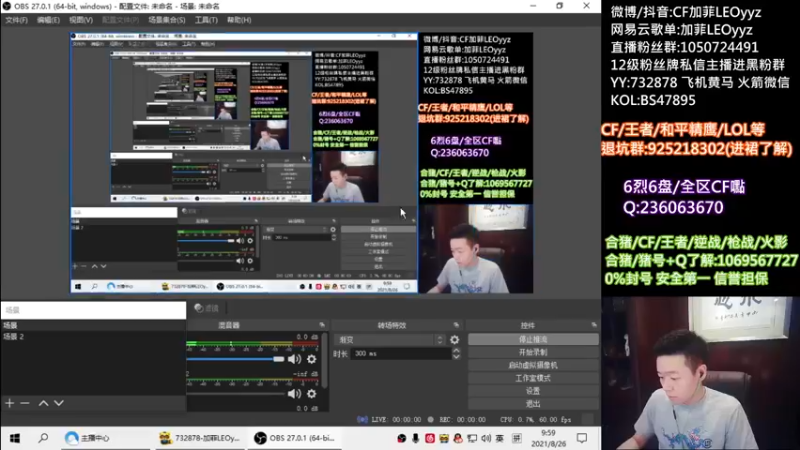Click the 时长 300 ms duration field

coord(401,354)
